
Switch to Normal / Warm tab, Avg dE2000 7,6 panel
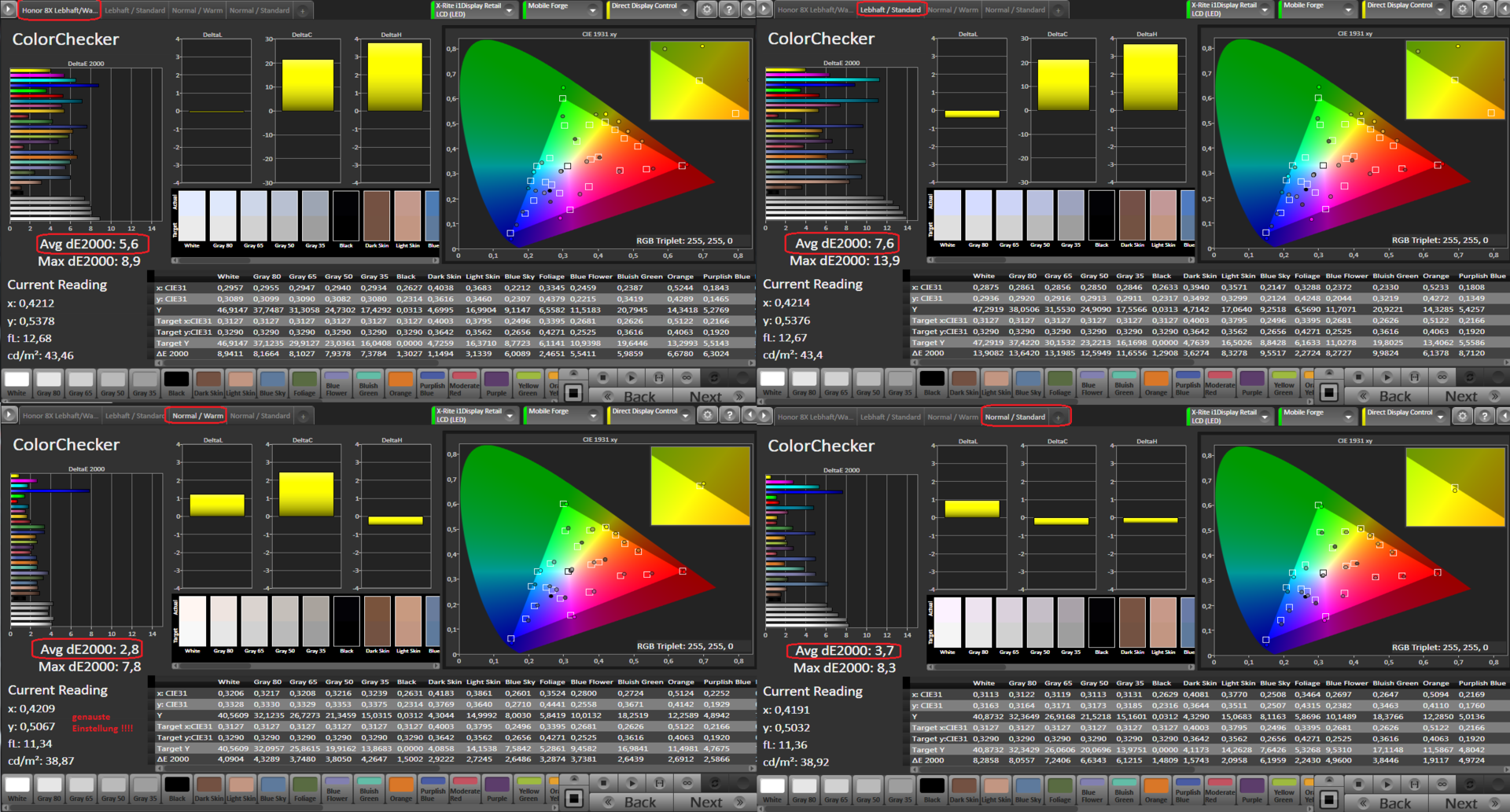953,10
